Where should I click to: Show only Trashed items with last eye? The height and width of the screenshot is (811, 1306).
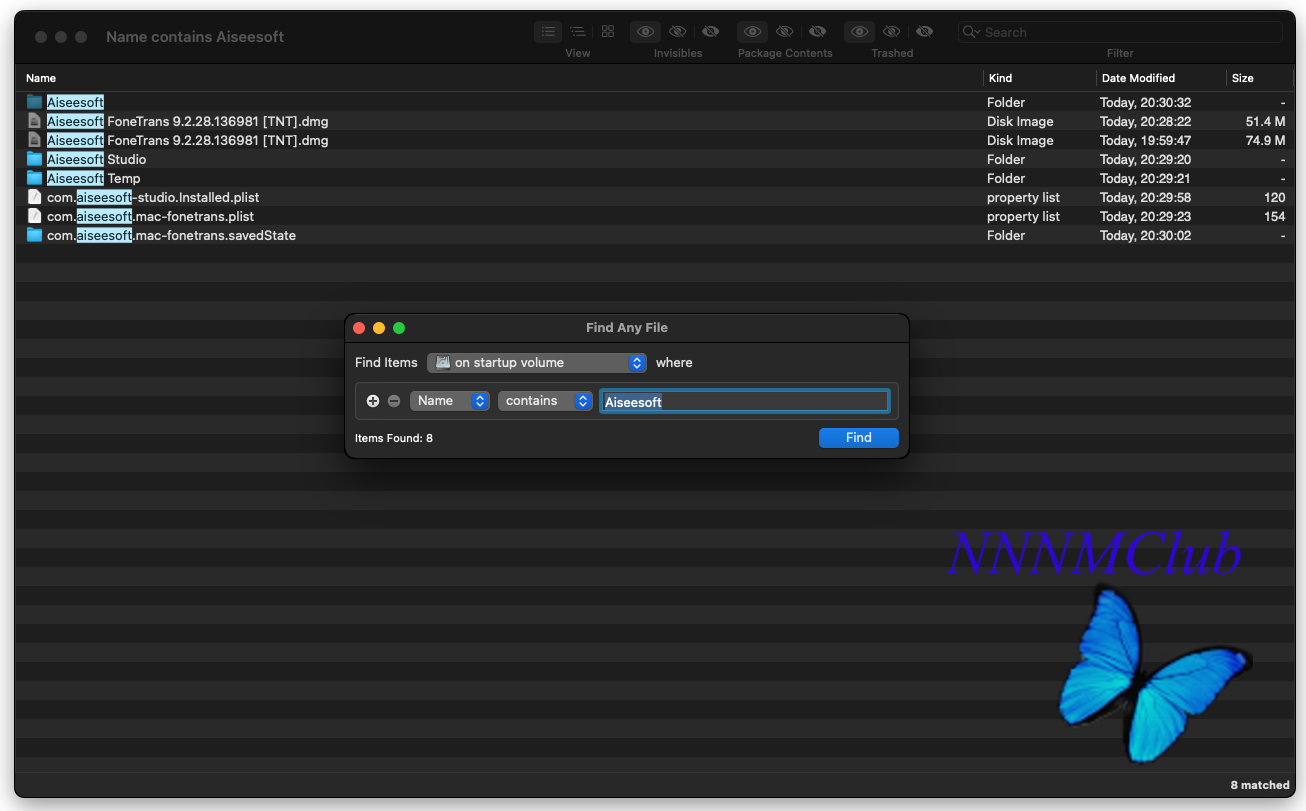(x=925, y=32)
